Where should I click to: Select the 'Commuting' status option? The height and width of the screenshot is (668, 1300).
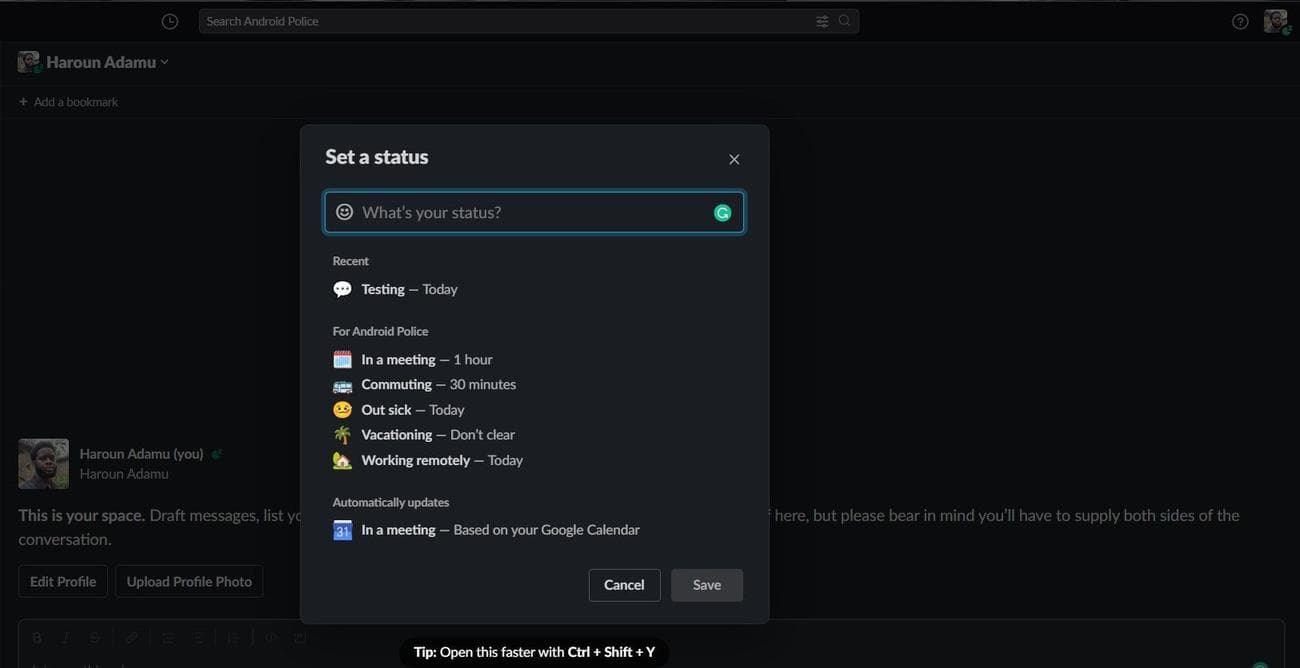(x=438, y=384)
